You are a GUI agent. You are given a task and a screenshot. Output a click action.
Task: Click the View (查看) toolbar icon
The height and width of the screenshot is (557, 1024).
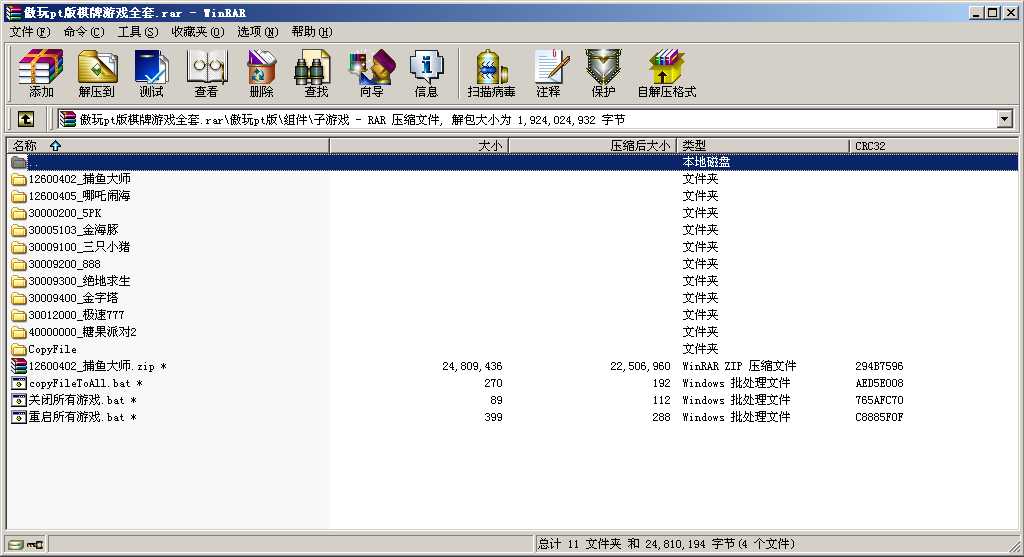tap(206, 73)
